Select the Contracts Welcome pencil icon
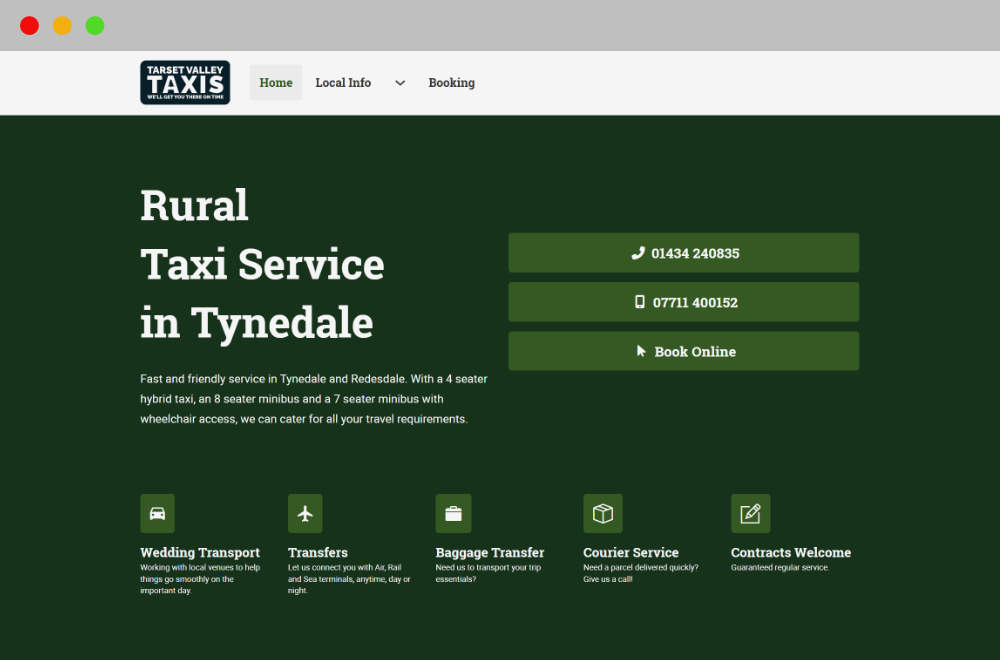Viewport: 1000px width, 660px height. coord(751,513)
